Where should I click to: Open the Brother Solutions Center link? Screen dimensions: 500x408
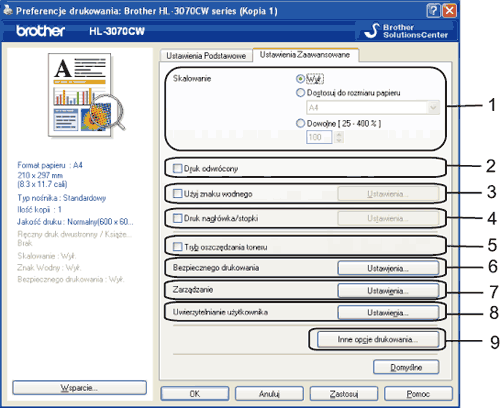pos(407,31)
